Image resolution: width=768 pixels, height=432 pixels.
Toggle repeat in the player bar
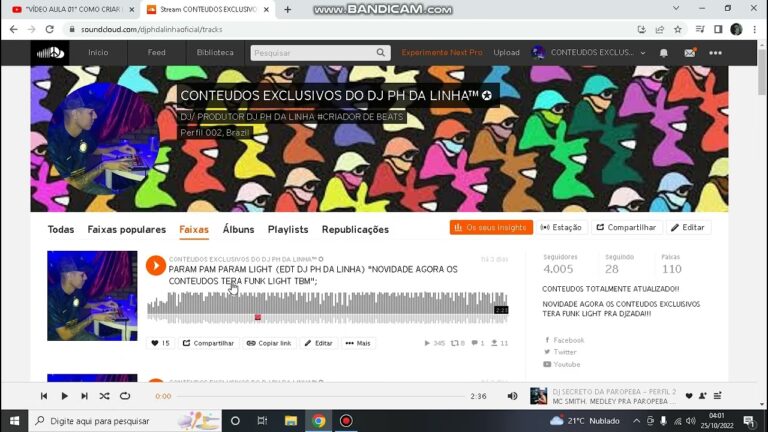point(125,396)
